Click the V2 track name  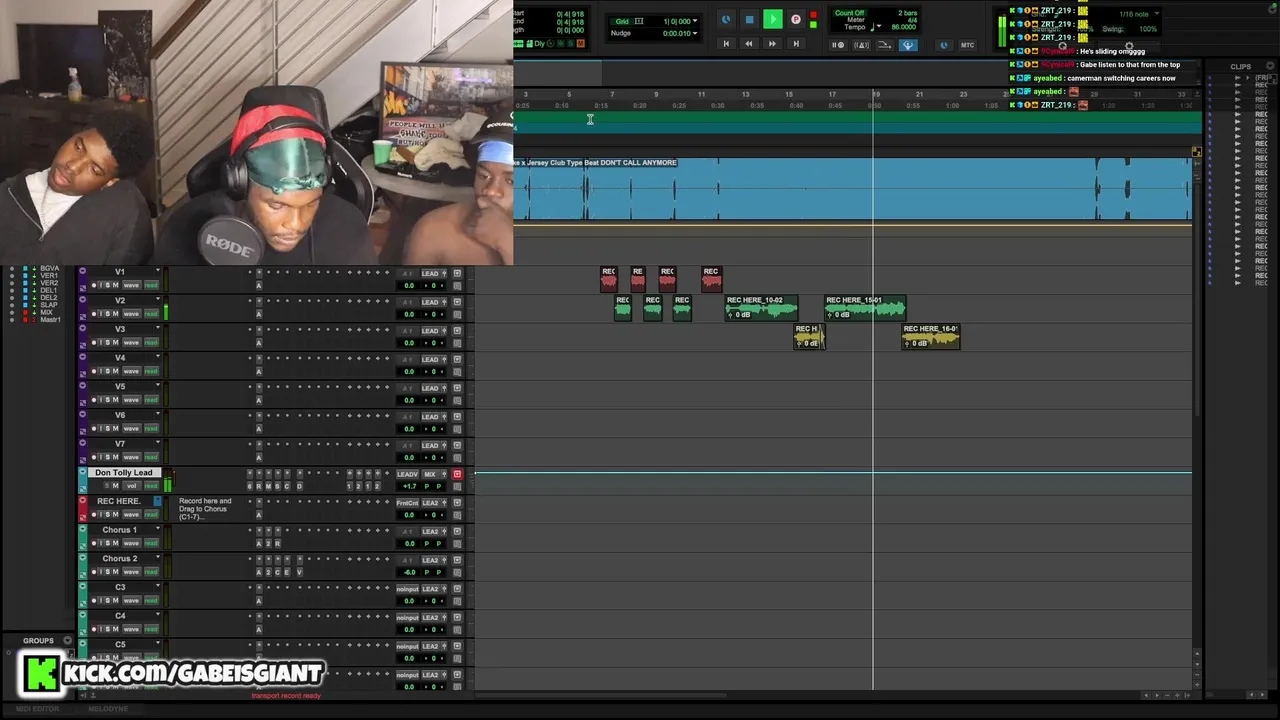(120, 300)
